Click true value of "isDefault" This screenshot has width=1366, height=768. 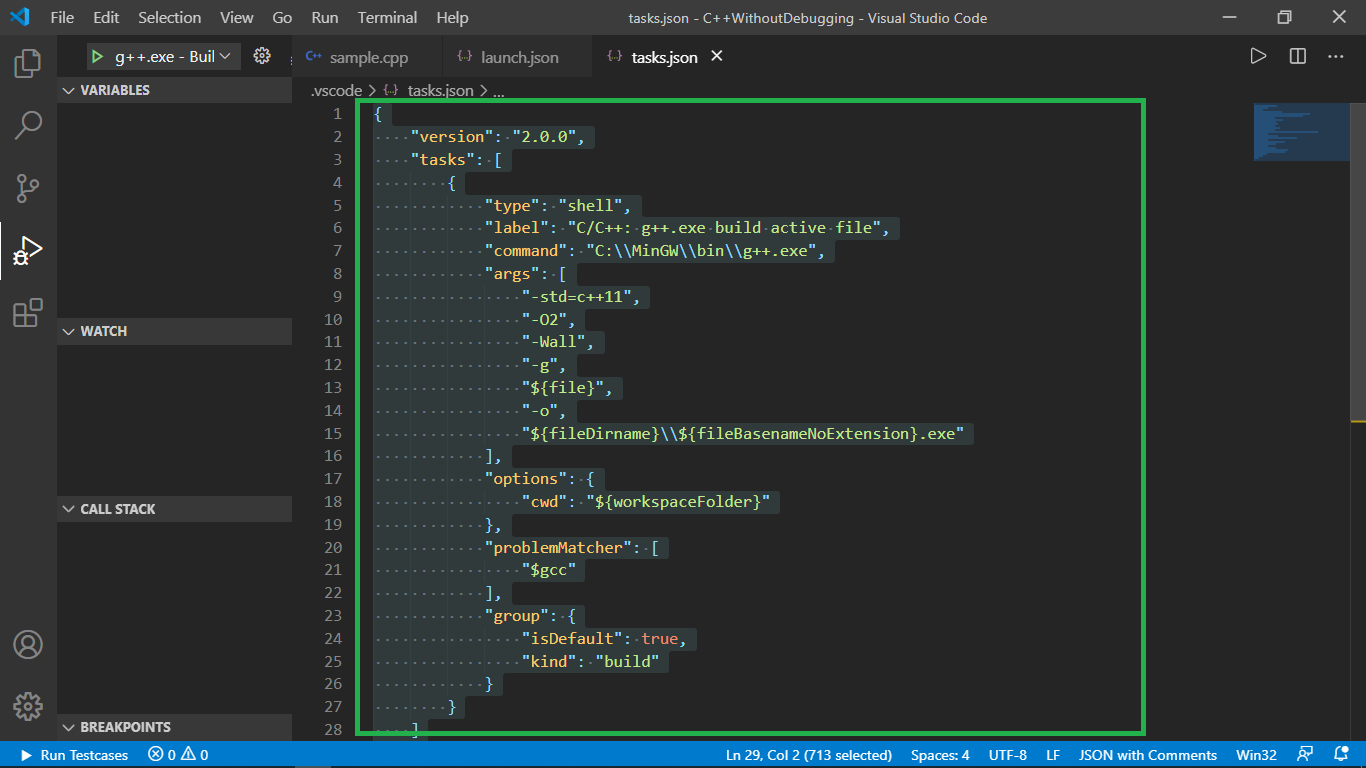click(x=660, y=639)
